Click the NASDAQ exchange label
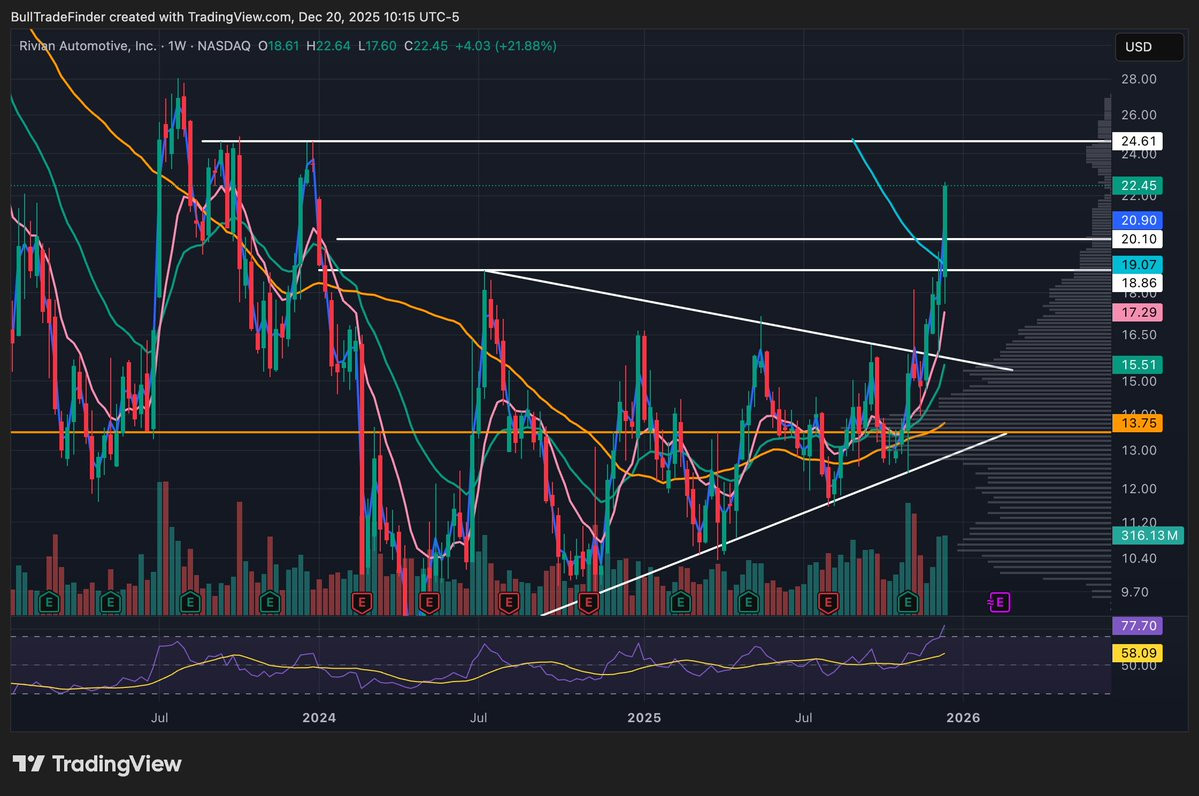The width and height of the screenshot is (1199, 796). pos(223,46)
